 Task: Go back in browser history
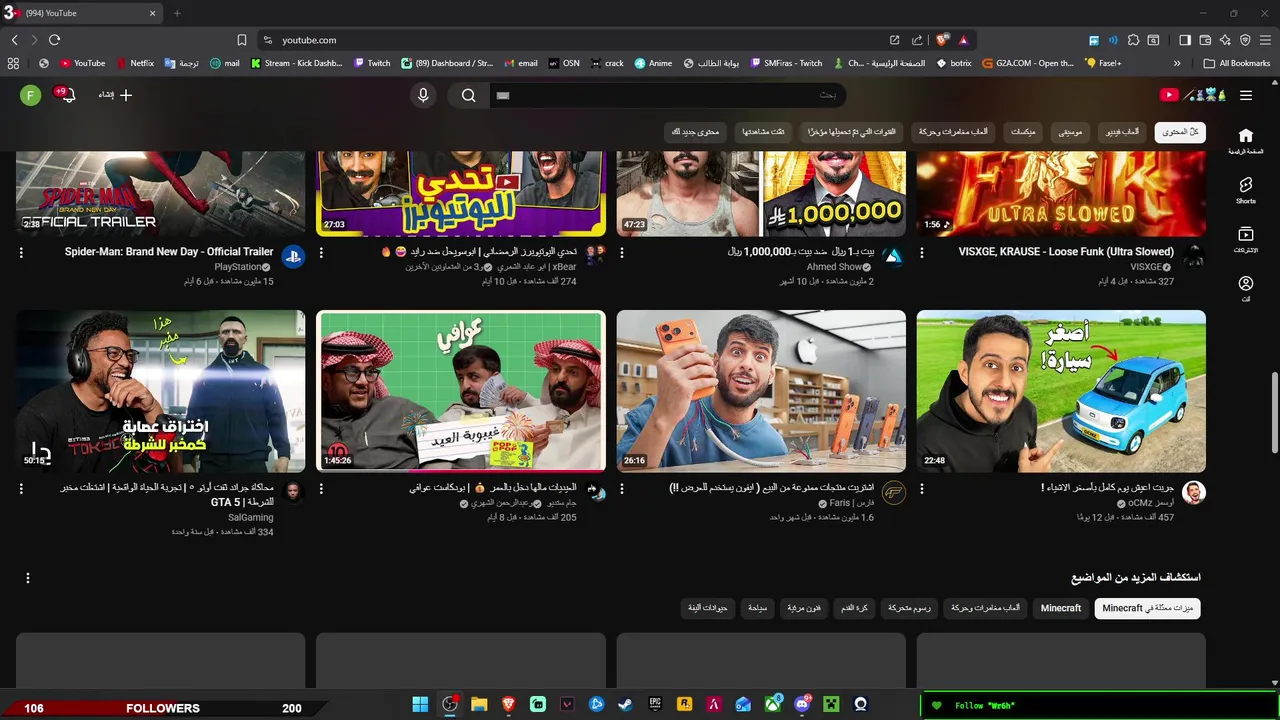14,40
